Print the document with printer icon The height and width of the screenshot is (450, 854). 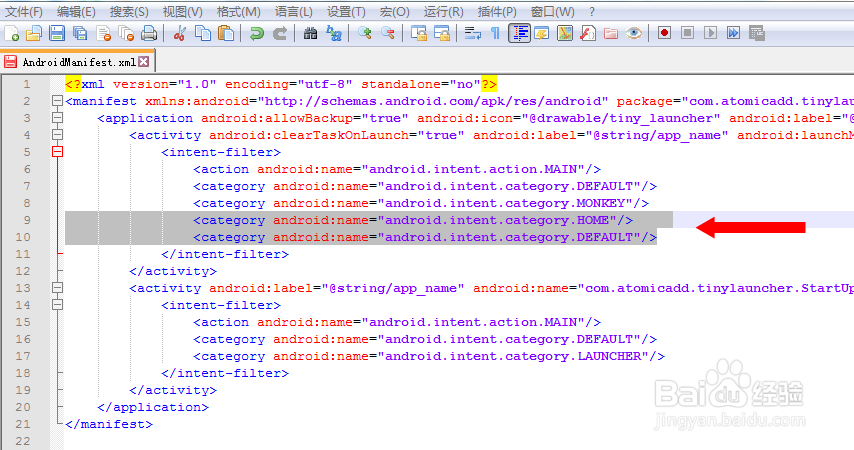(149, 33)
